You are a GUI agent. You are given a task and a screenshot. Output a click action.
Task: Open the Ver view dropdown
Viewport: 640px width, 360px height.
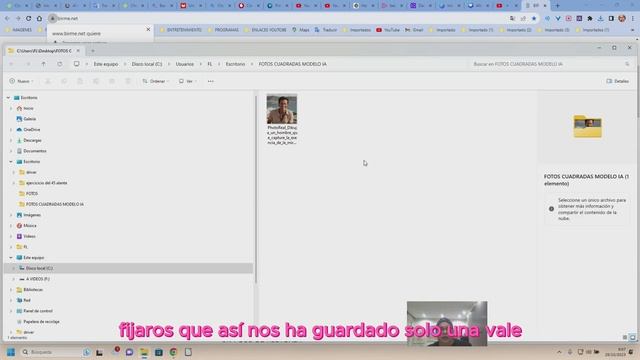(187, 81)
